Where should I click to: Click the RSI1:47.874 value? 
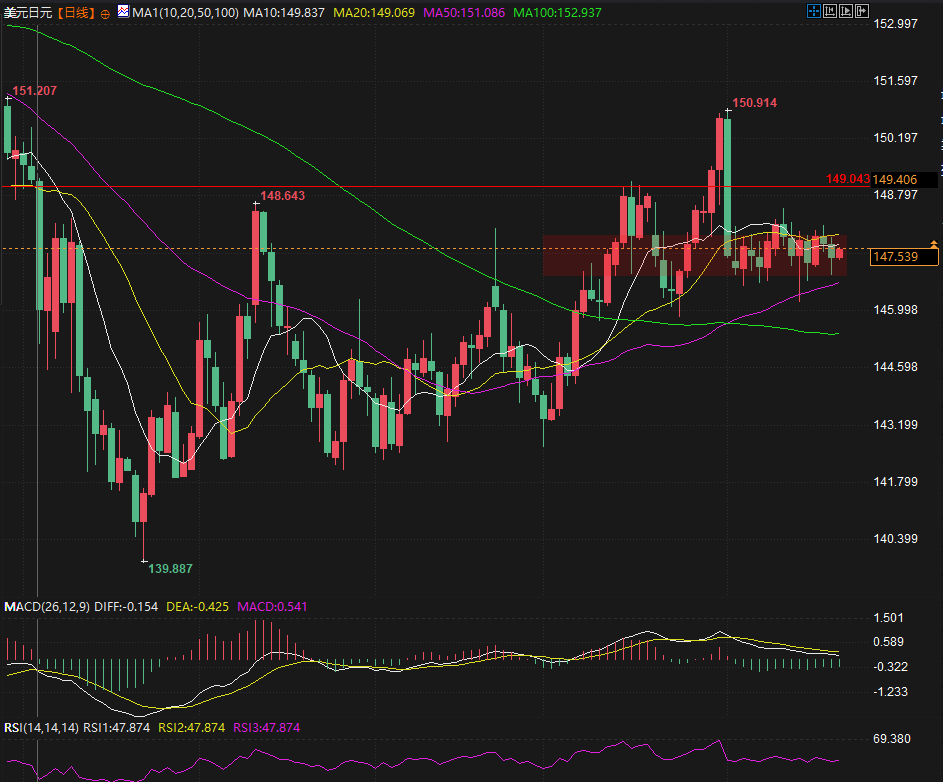117,727
